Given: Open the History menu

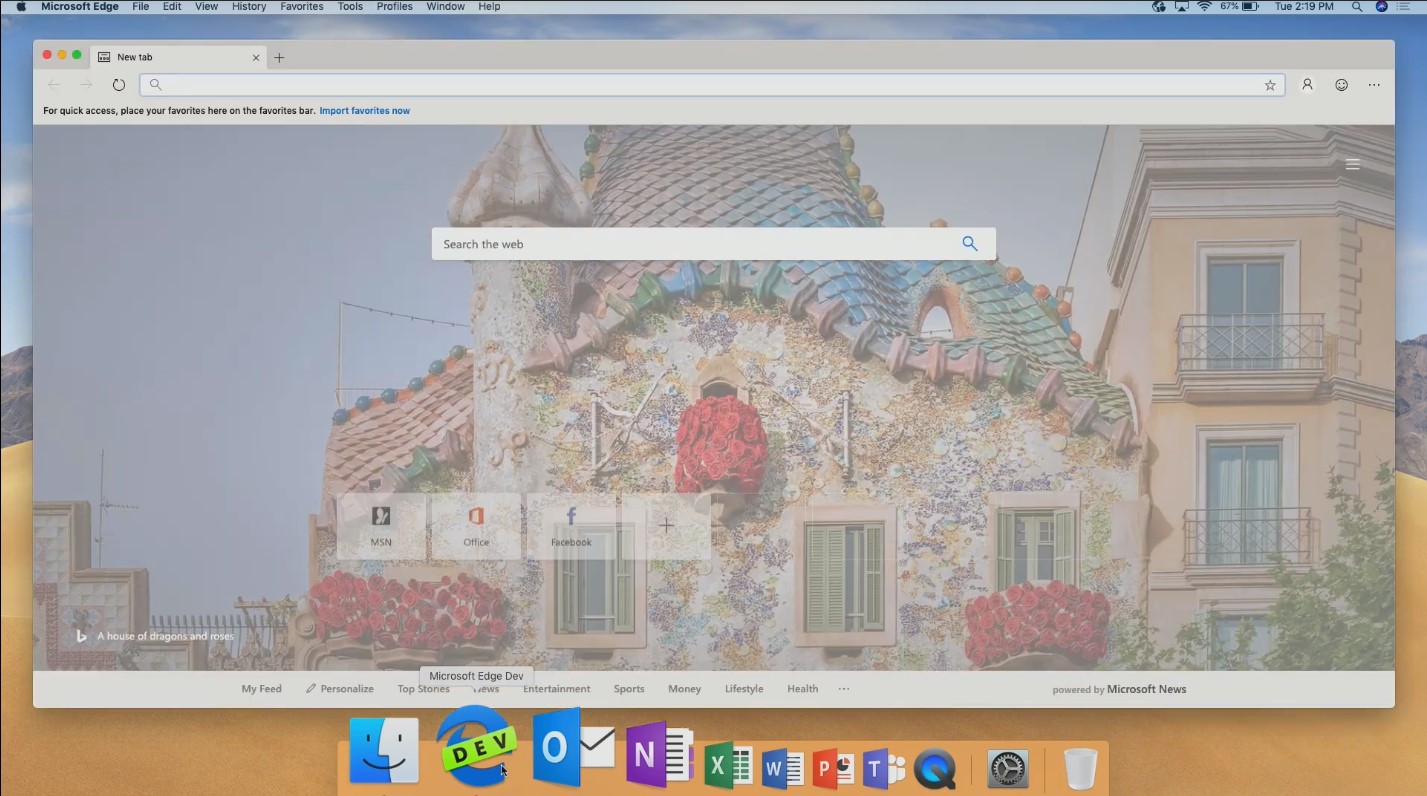Looking at the screenshot, I should pos(249,6).
